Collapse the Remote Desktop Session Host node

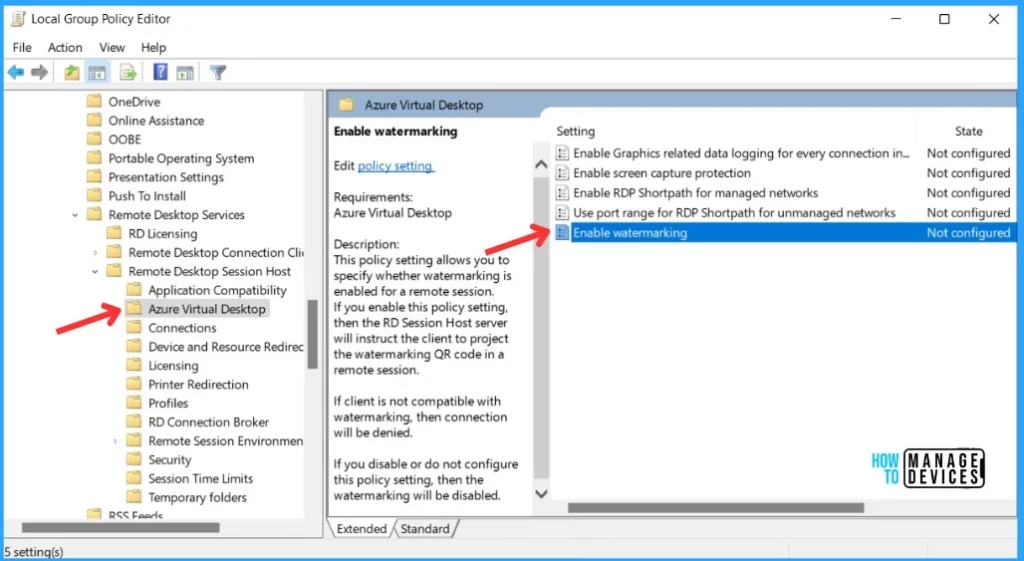click(x=95, y=271)
